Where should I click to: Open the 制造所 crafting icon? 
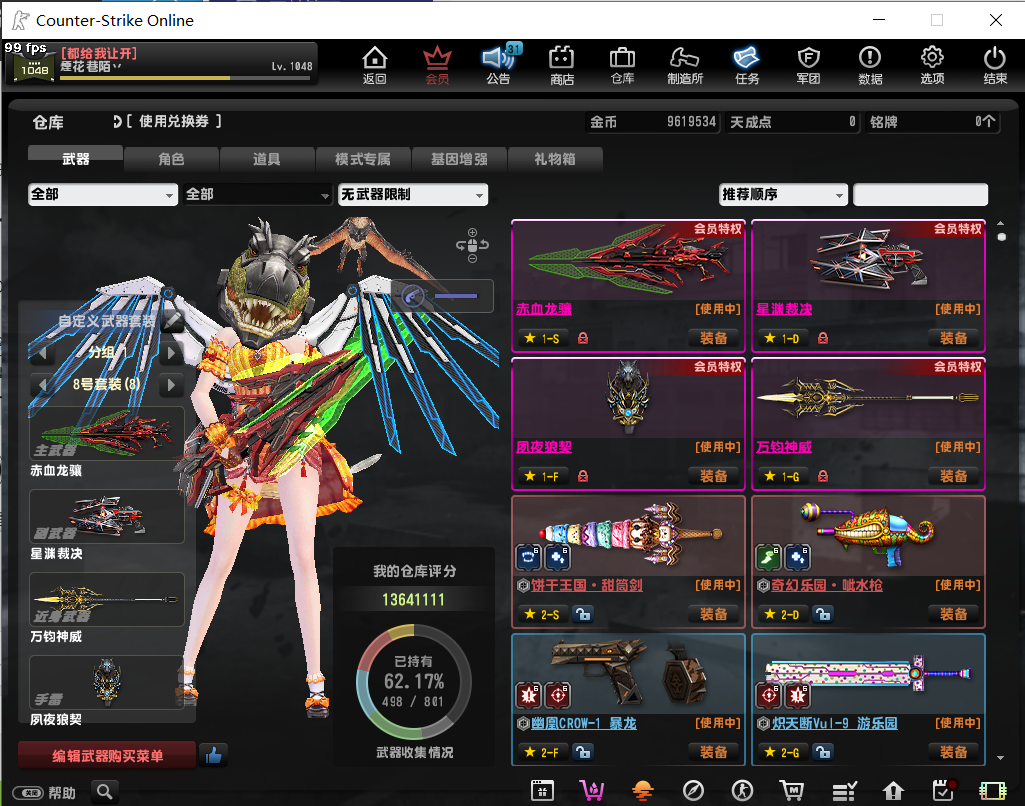pyautogui.click(x=684, y=64)
